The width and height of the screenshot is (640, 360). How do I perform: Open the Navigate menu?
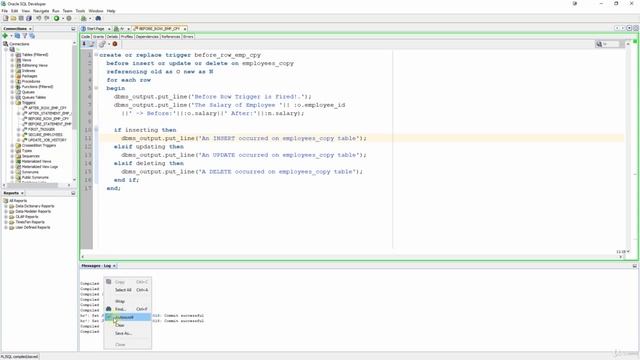coord(41,11)
